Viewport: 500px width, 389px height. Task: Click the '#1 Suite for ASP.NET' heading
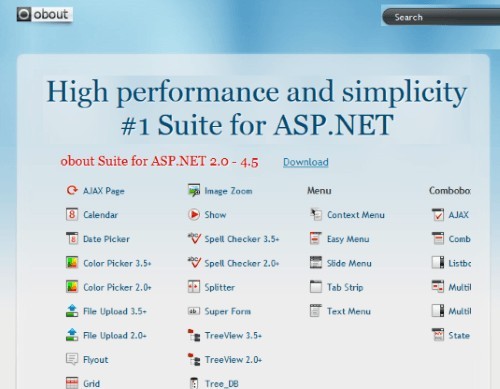(x=257, y=125)
